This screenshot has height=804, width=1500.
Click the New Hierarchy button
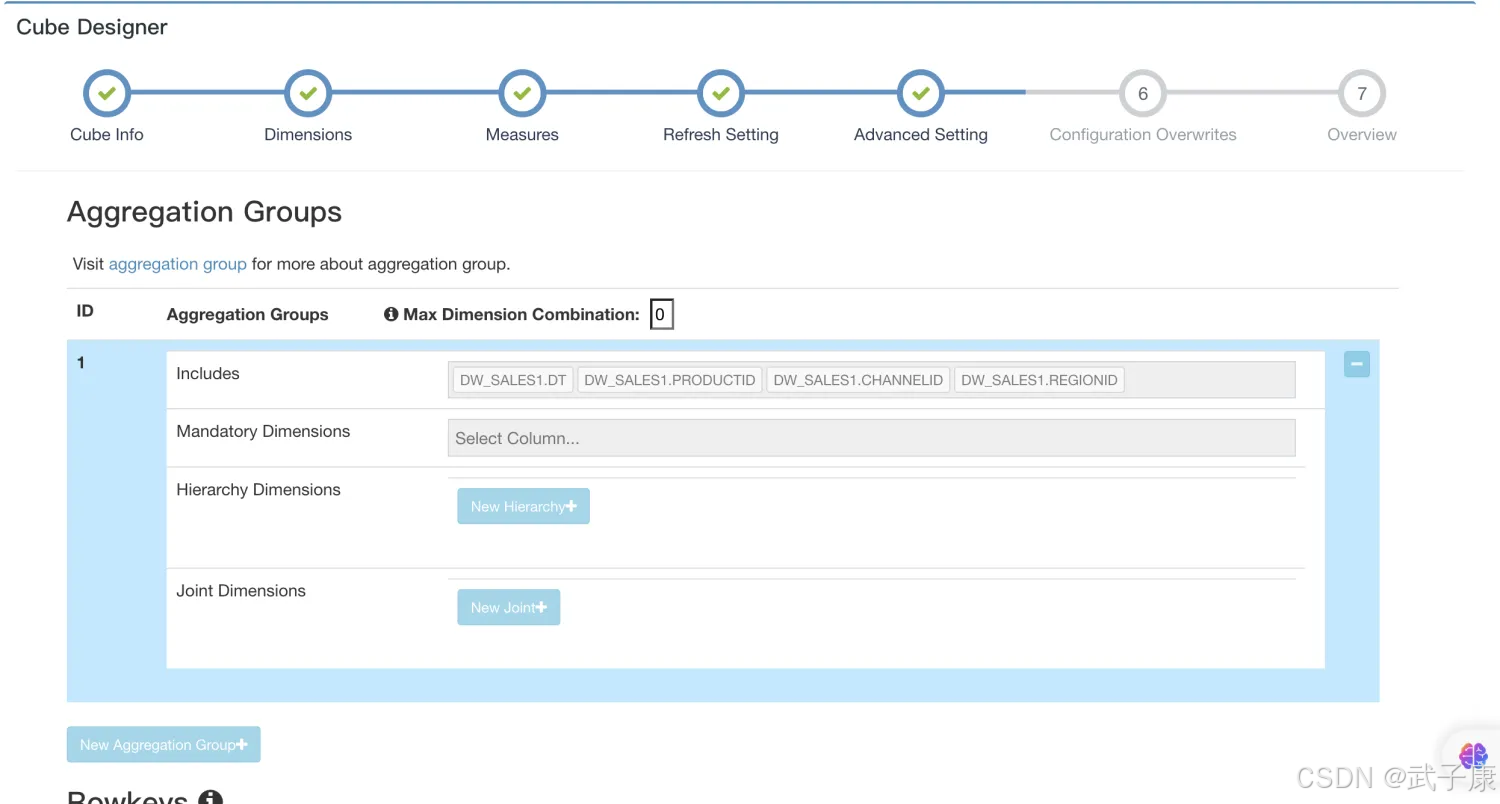(x=523, y=506)
